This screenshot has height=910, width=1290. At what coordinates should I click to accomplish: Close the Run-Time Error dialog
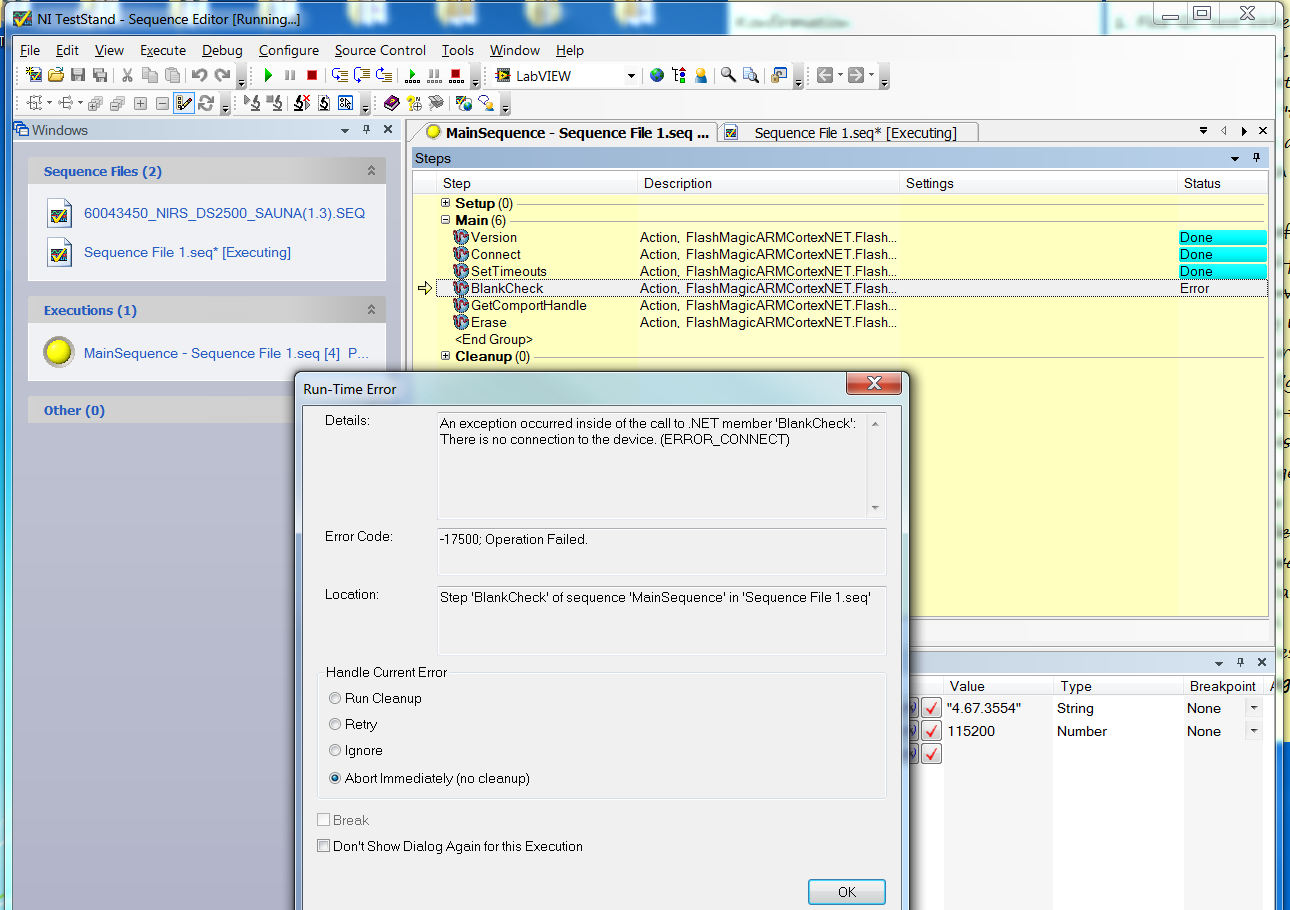coord(874,384)
